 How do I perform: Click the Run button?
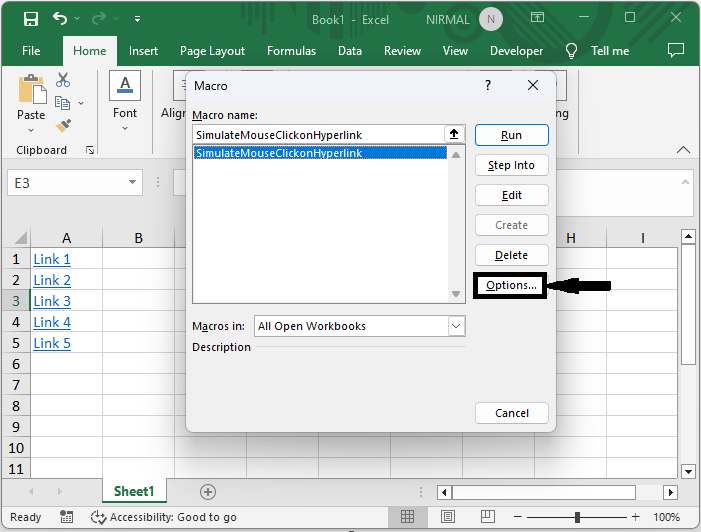pyautogui.click(x=511, y=135)
